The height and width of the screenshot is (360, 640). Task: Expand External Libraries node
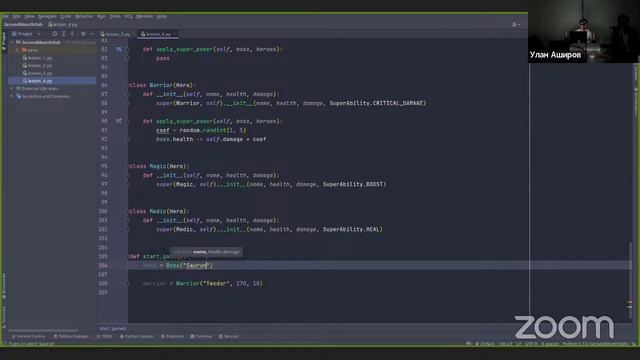coord(12,89)
